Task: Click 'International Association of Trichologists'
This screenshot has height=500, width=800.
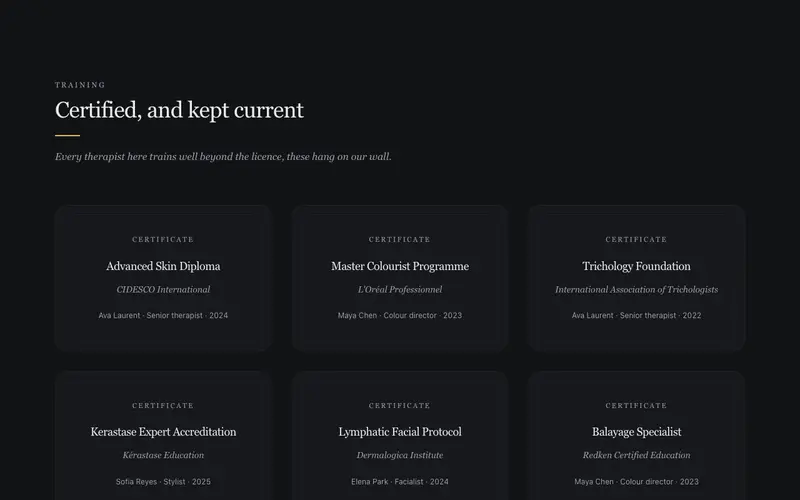Action: pyautogui.click(x=636, y=289)
